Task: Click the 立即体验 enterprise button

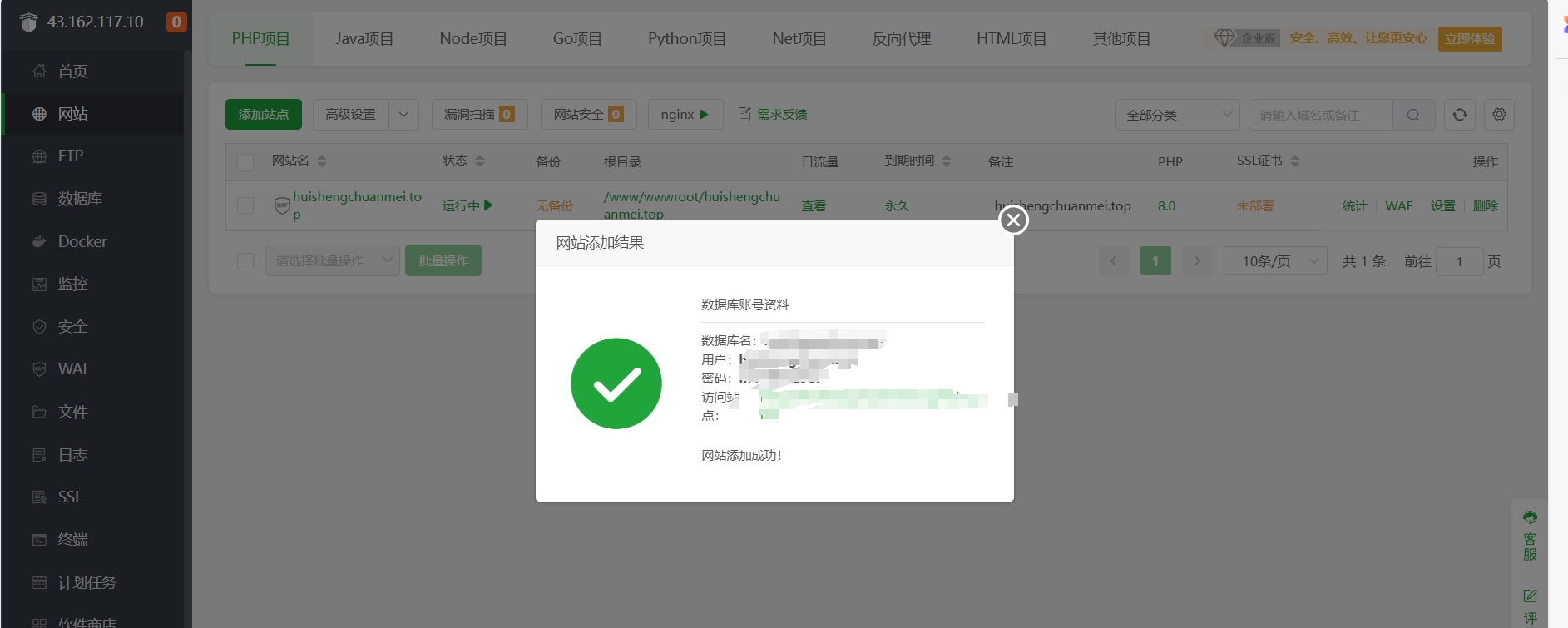Action: [x=1470, y=39]
